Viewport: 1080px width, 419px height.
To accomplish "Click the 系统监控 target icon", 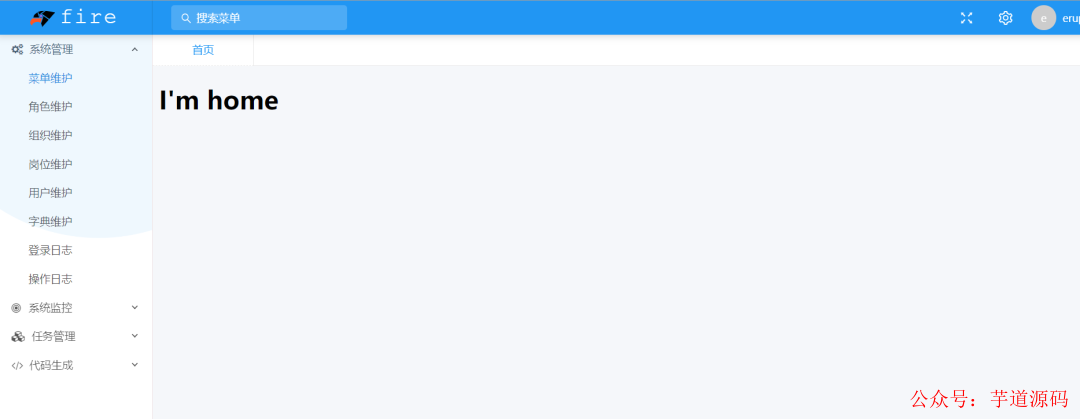I will [17, 308].
